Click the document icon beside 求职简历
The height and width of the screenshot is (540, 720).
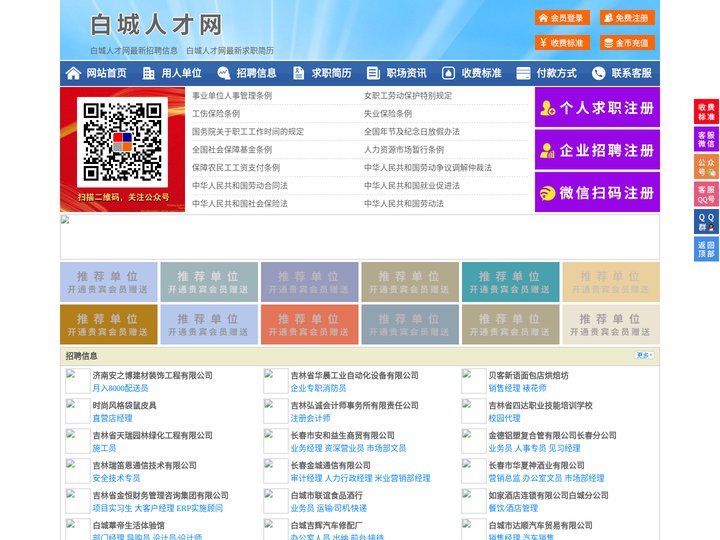[x=298, y=73]
